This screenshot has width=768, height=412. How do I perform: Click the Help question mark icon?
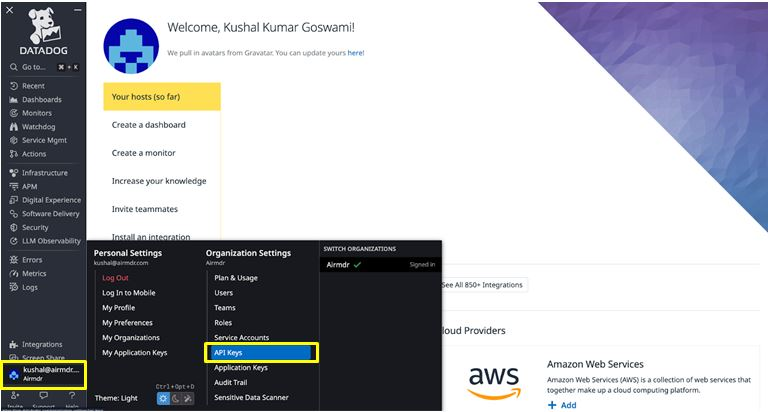pos(72,395)
